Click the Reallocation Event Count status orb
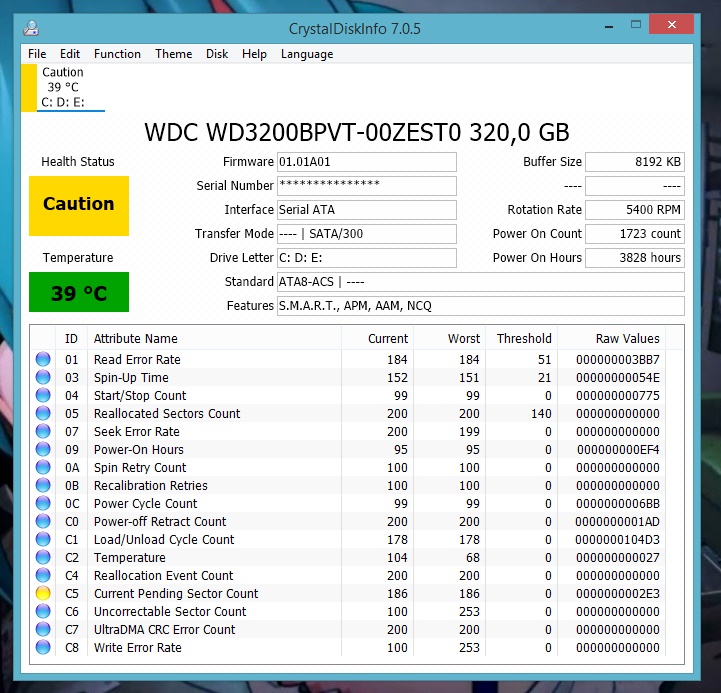Screen dimensions: 721x693 pos(43,575)
